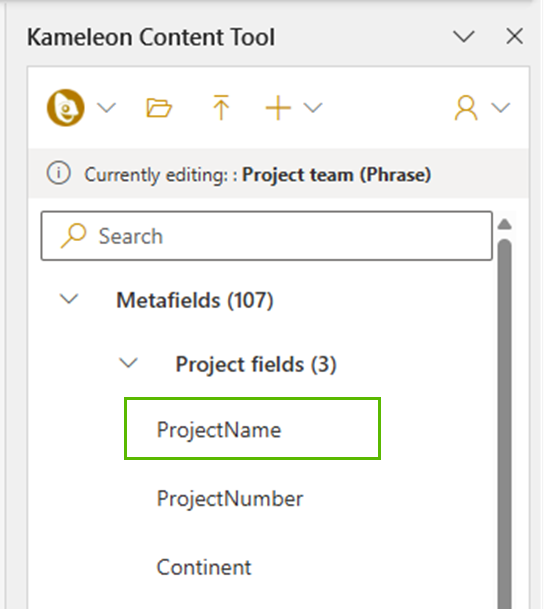The image size is (546, 609).
Task: Select the Continent metafield
Action: click(204, 567)
